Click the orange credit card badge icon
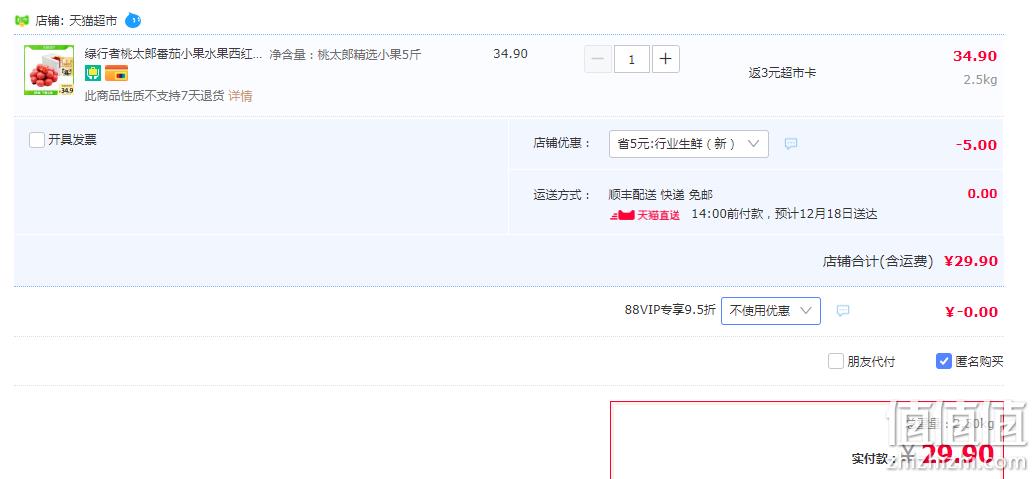This screenshot has height=479, width=1036. click(x=116, y=73)
